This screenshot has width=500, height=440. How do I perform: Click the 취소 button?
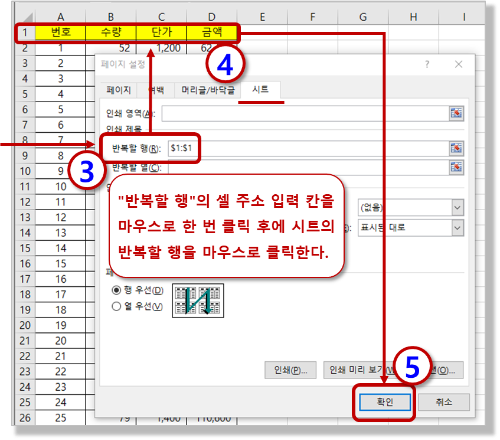click(x=444, y=402)
